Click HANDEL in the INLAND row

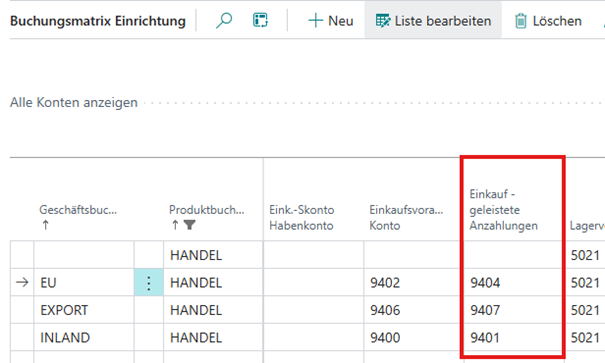(x=196, y=338)
